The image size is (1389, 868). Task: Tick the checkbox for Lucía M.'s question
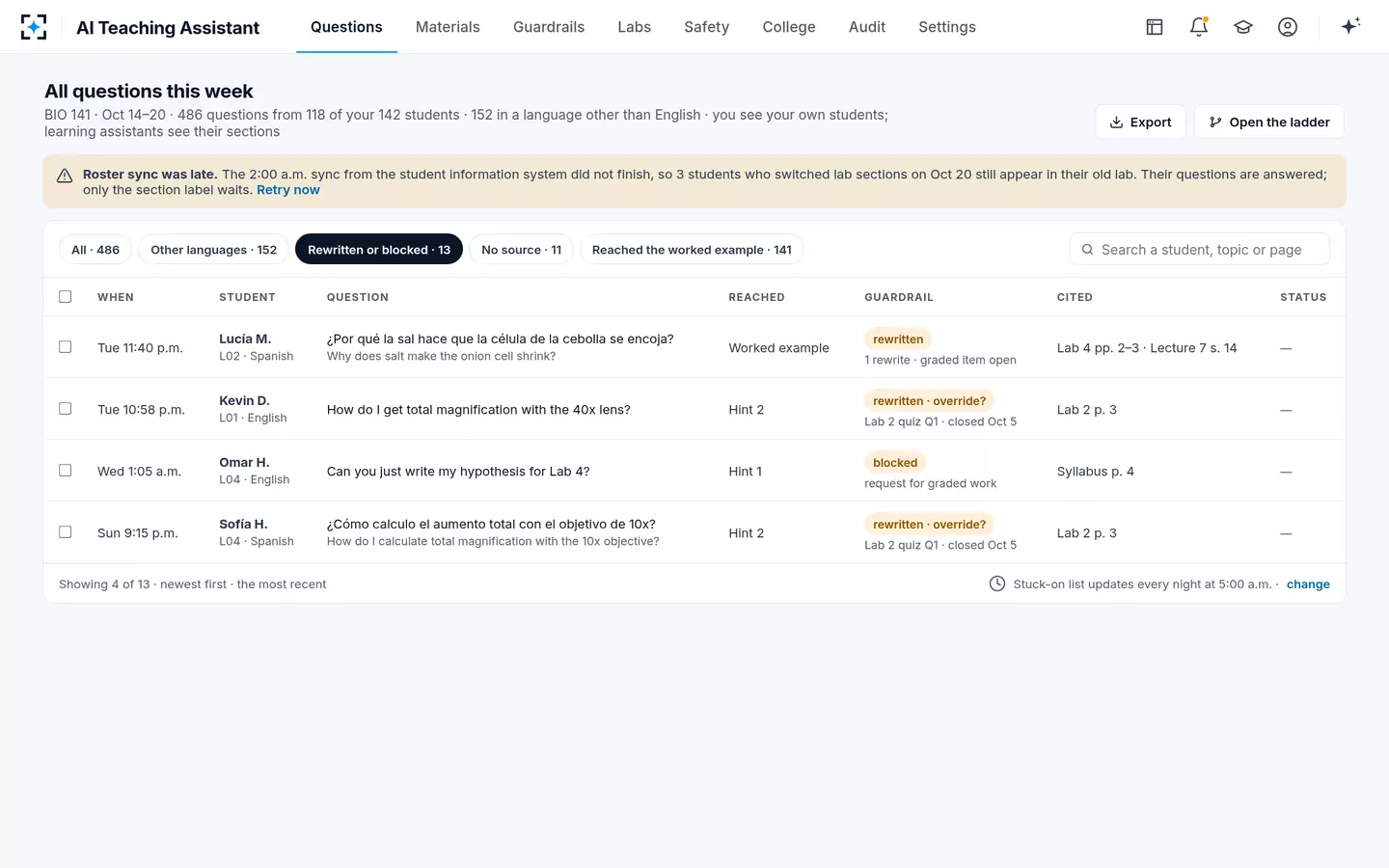[66, 347]
